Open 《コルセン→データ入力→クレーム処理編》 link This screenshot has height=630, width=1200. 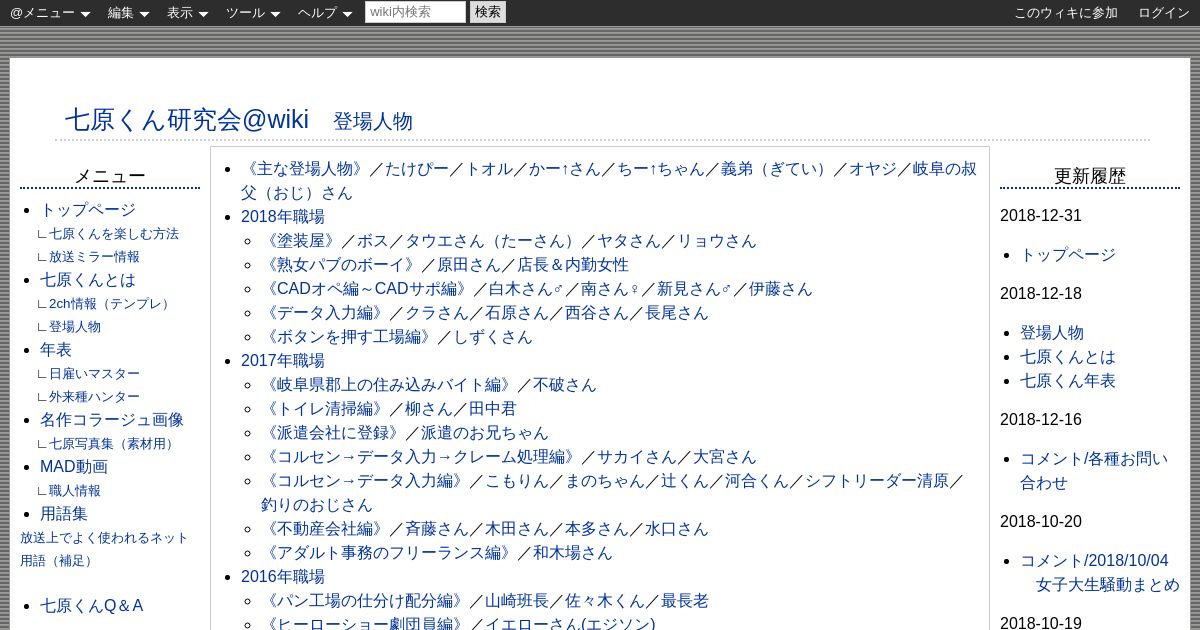[x=421, y=457]
